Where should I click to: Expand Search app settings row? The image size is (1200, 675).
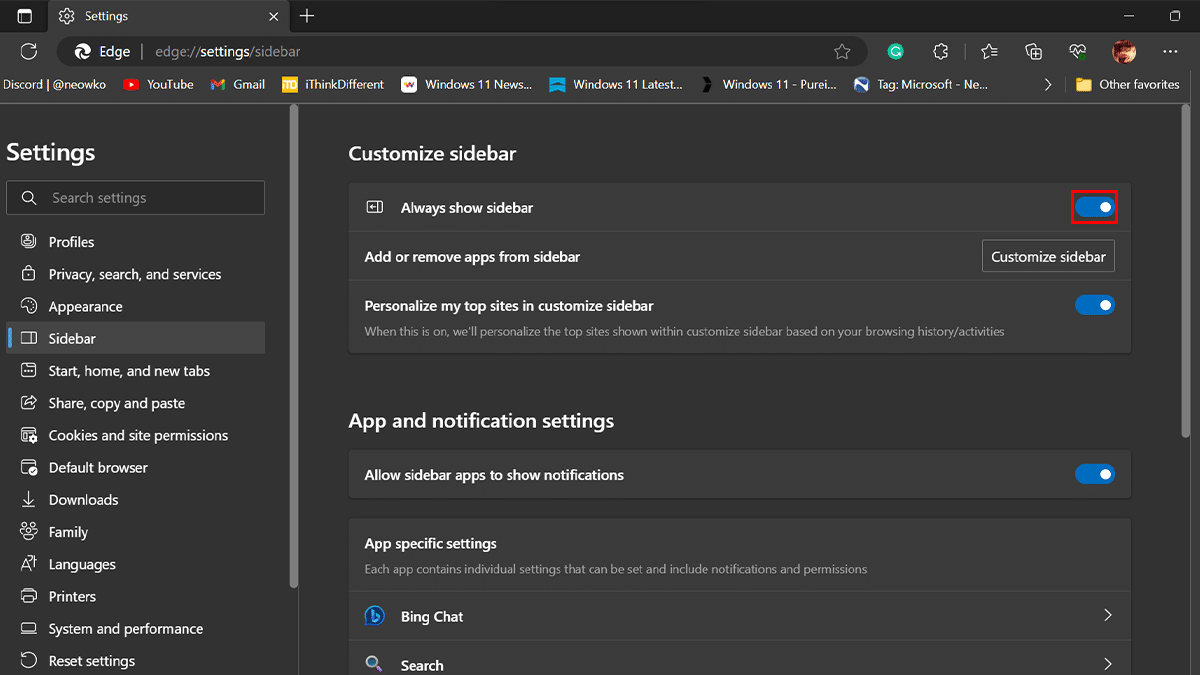1107,664
